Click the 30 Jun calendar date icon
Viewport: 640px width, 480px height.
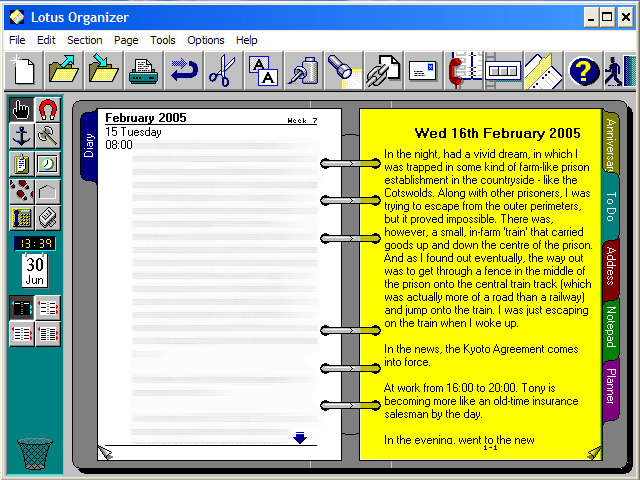(x=35, y=271)
